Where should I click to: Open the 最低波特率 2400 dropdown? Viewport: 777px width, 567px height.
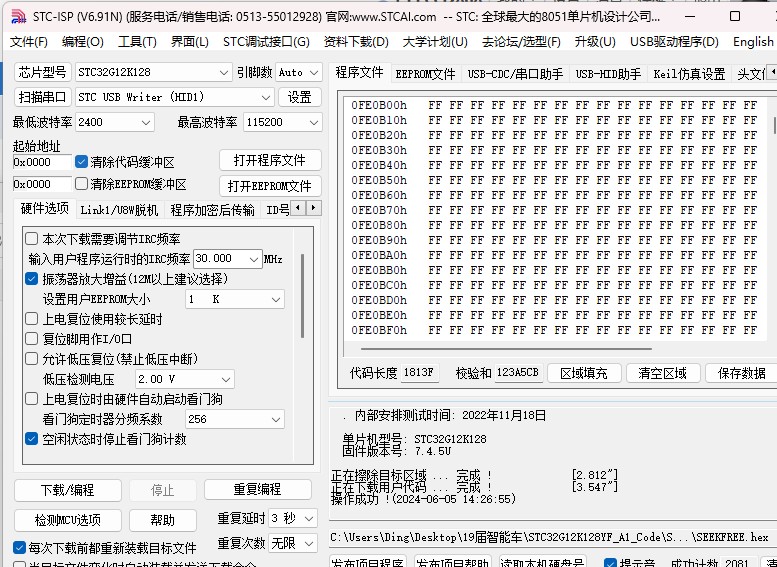point(114,122)
